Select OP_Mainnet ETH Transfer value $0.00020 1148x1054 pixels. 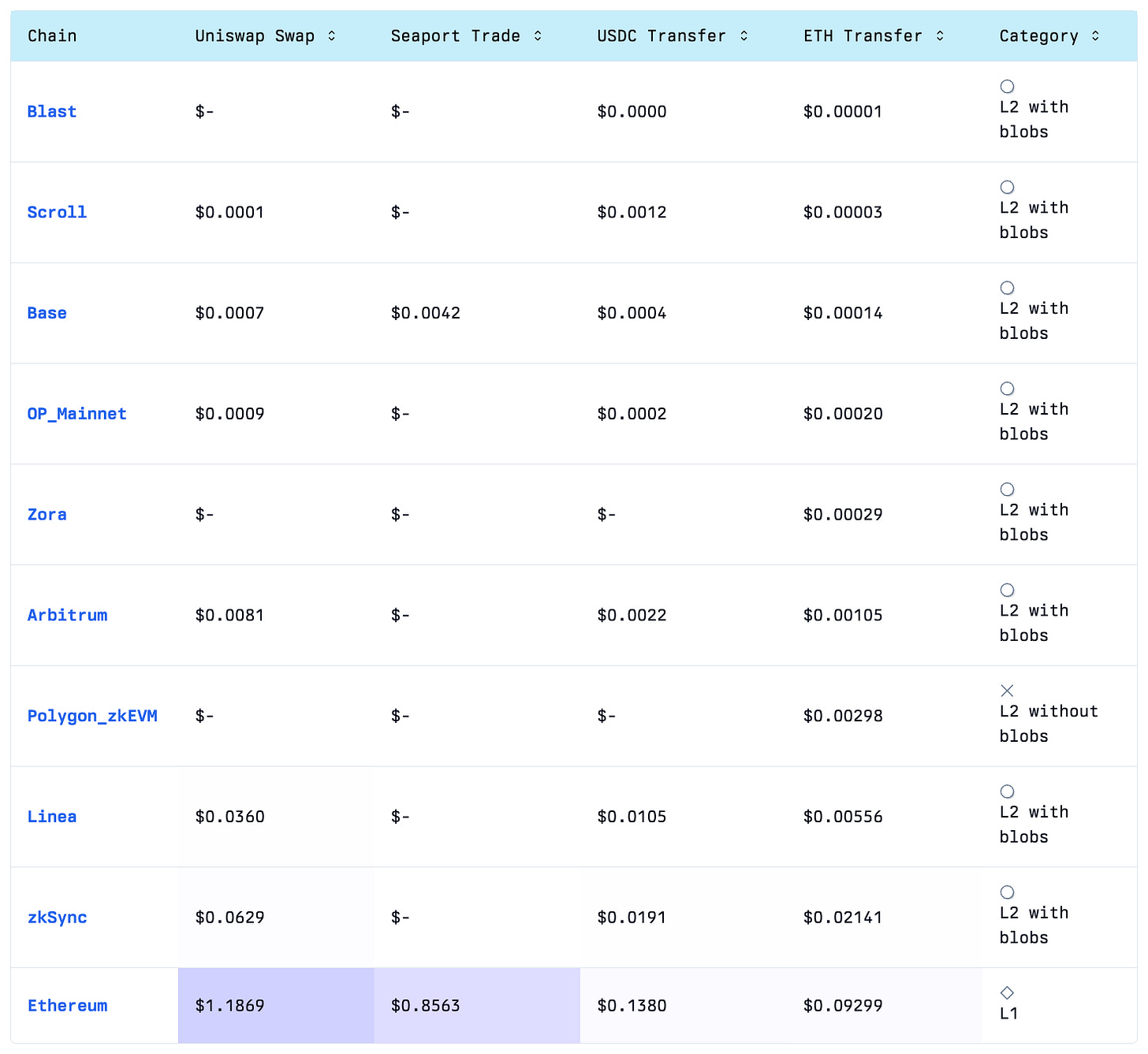(843, 414)
